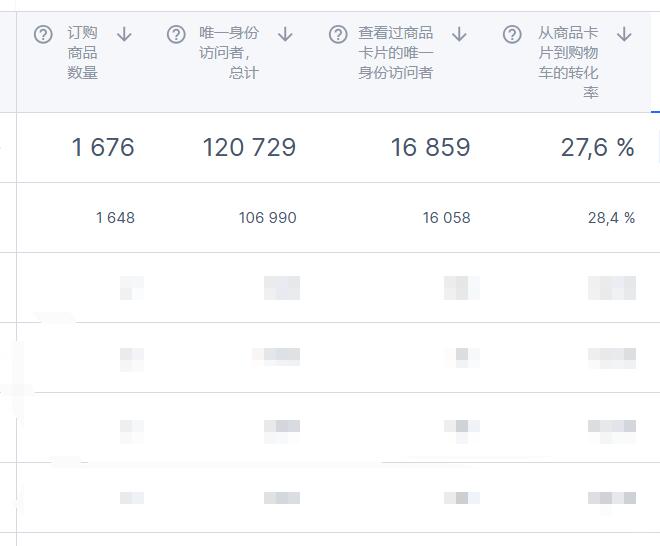Sort descending by 订购商品数量 arrow

point(125,34)
